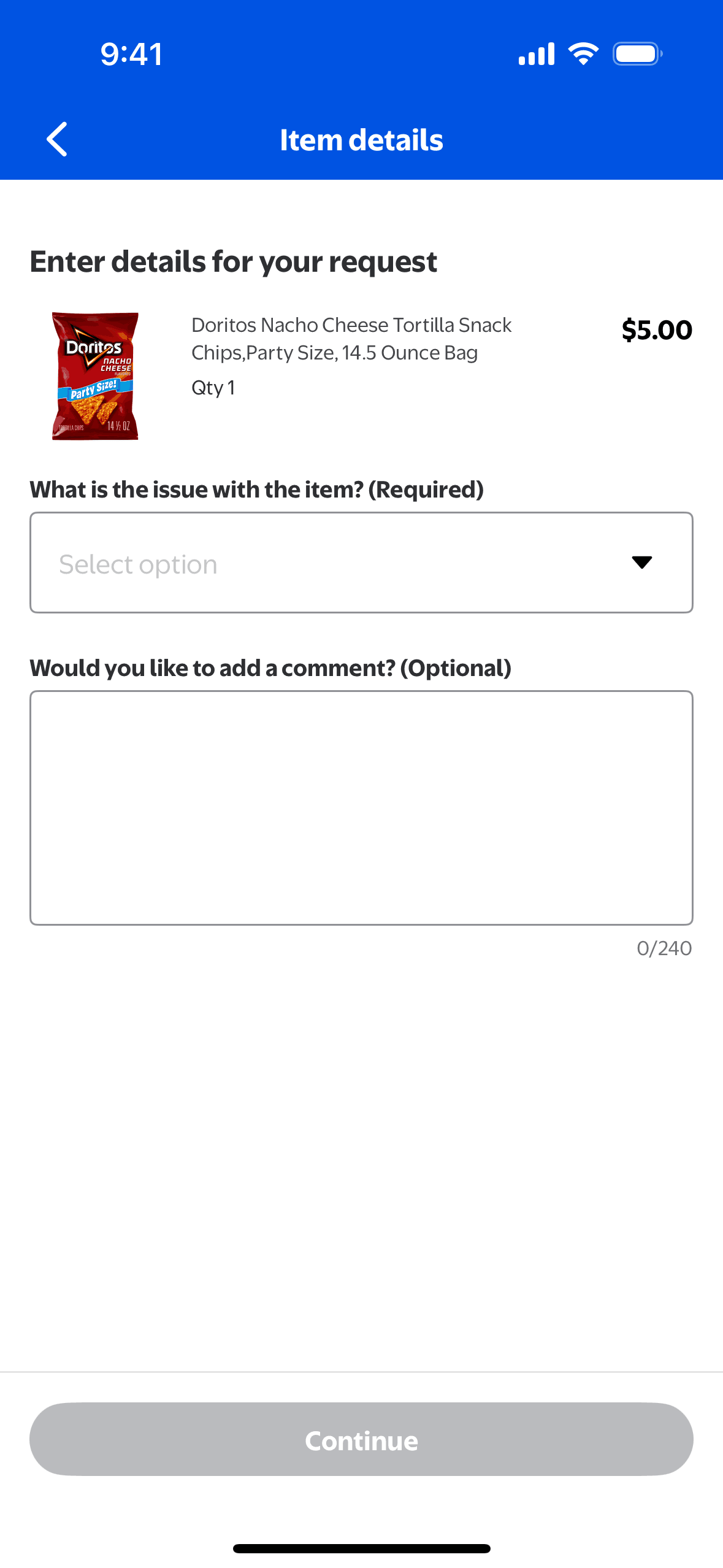
Task: Tap the Doritos bag product image
Action: pyautogui.click(x=95, y=376)
